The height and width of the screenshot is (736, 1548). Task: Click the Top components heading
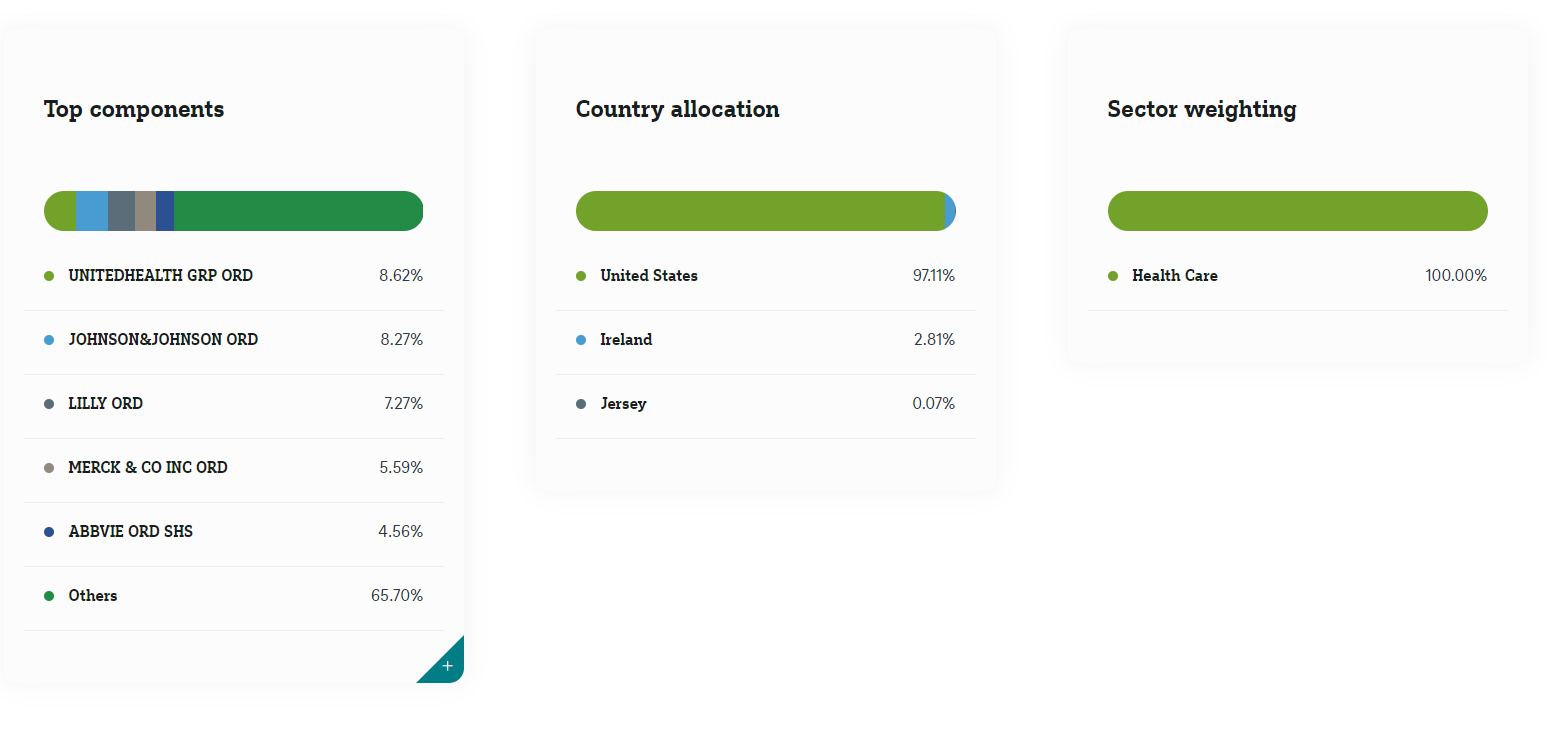click(134, 110)
